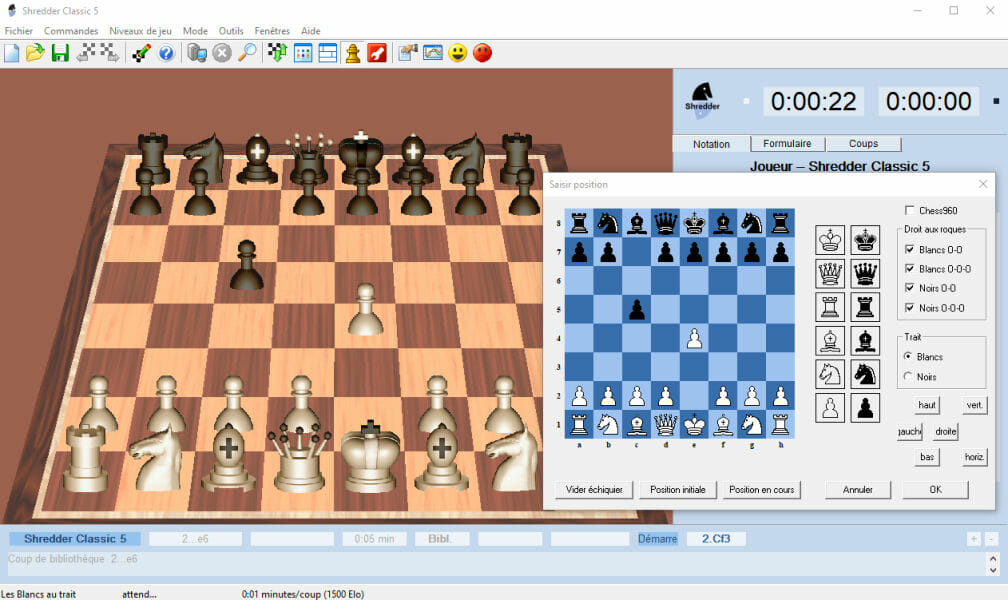
Task: Click Annuler in the Saisir position dialog
Action: [x=858, y=489]
